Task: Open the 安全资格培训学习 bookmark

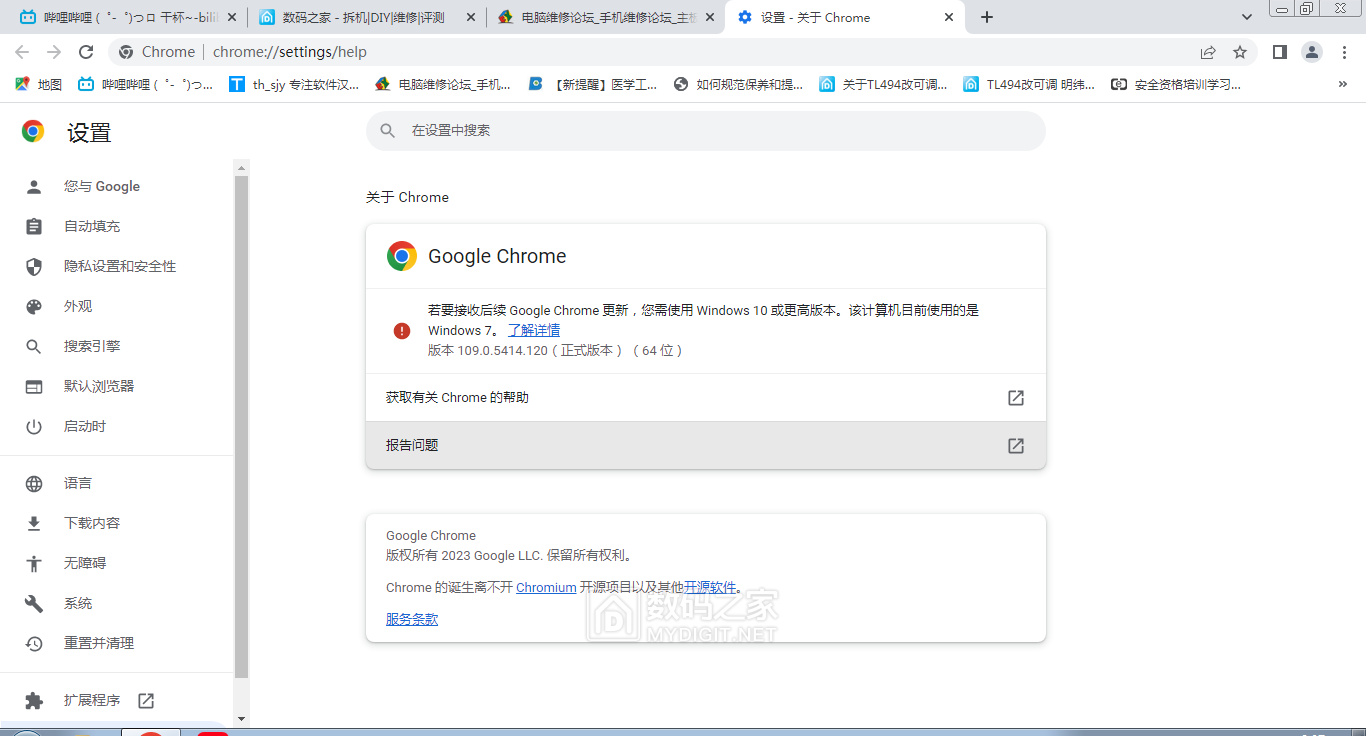Action: (1176, 85)
